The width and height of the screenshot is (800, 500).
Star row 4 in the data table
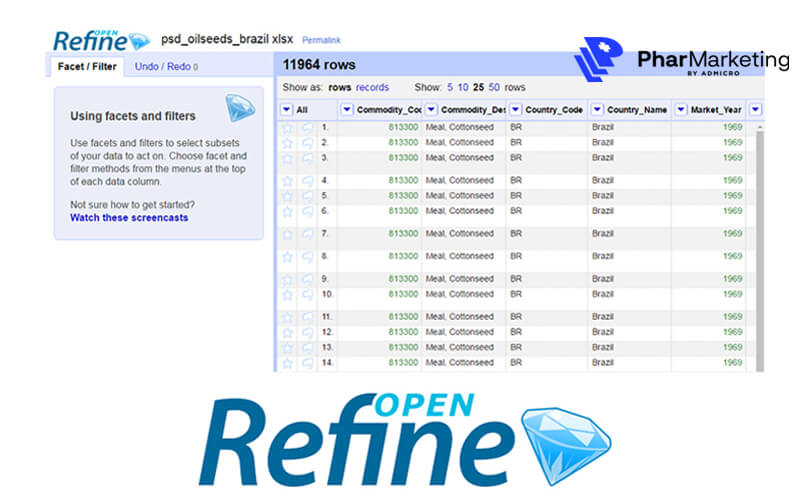tap(287, 181)
